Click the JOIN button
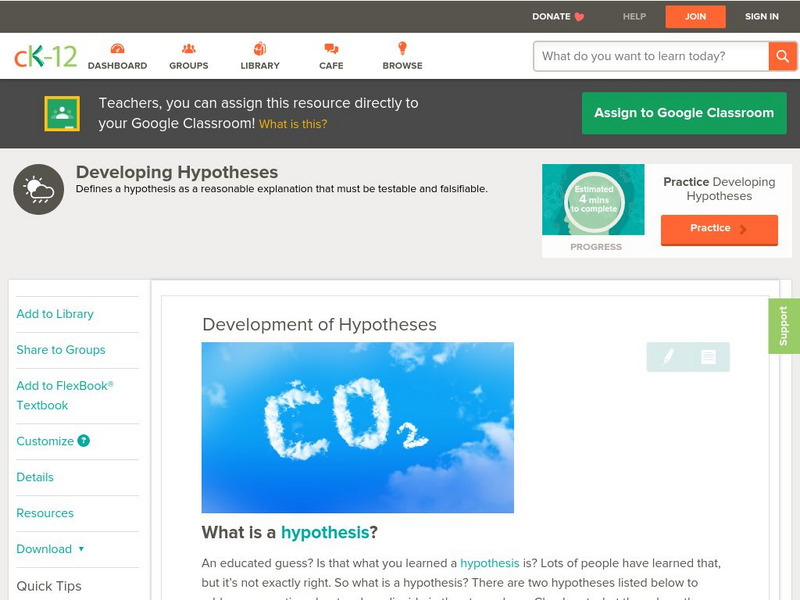The height and width of the screenshot is (600, 800). [695, 17]
